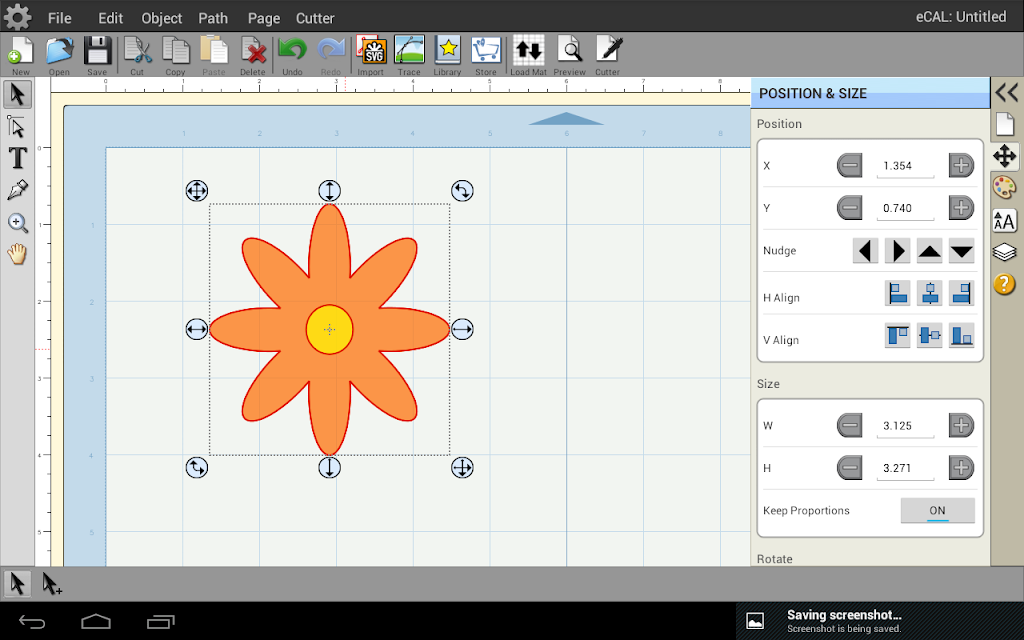Click the Load Mat icon
The image size is (1024, 640).
point(528,56)
